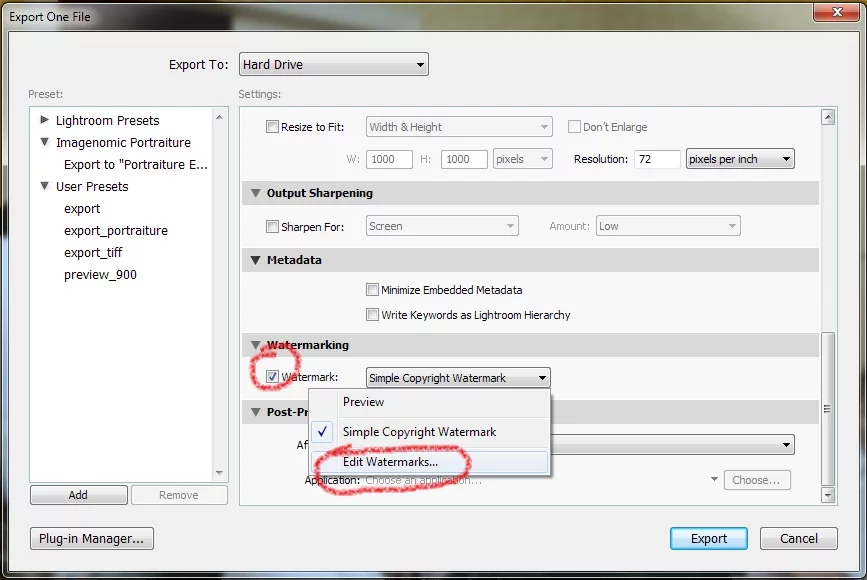Collapse the Metadata section
This screenshot has width=867, height=580.
pos(255,260)
